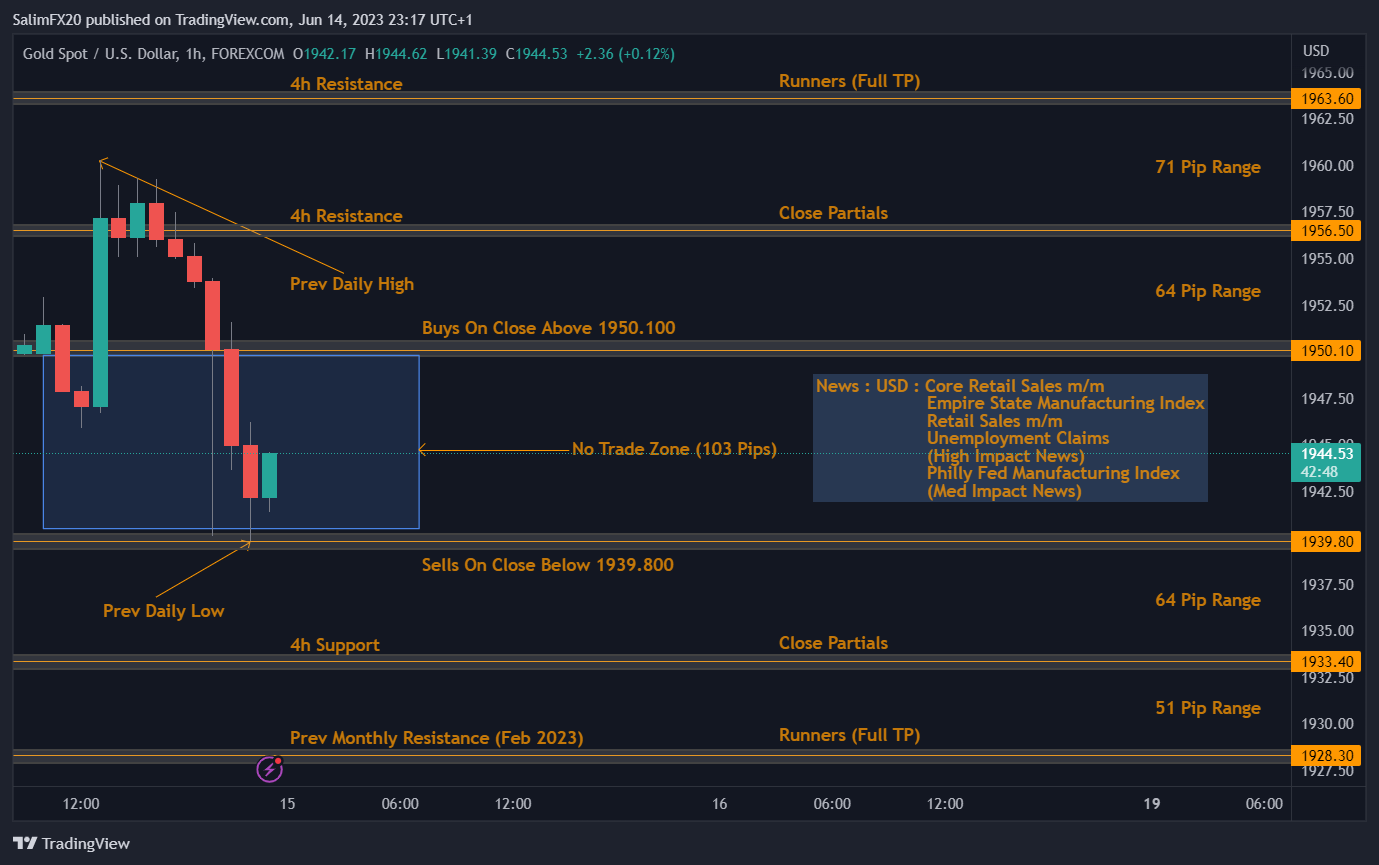
Task: Select the 'Buys On Close Above 1950.100' text
Action: pyautogui.click(x=548, y=328)
